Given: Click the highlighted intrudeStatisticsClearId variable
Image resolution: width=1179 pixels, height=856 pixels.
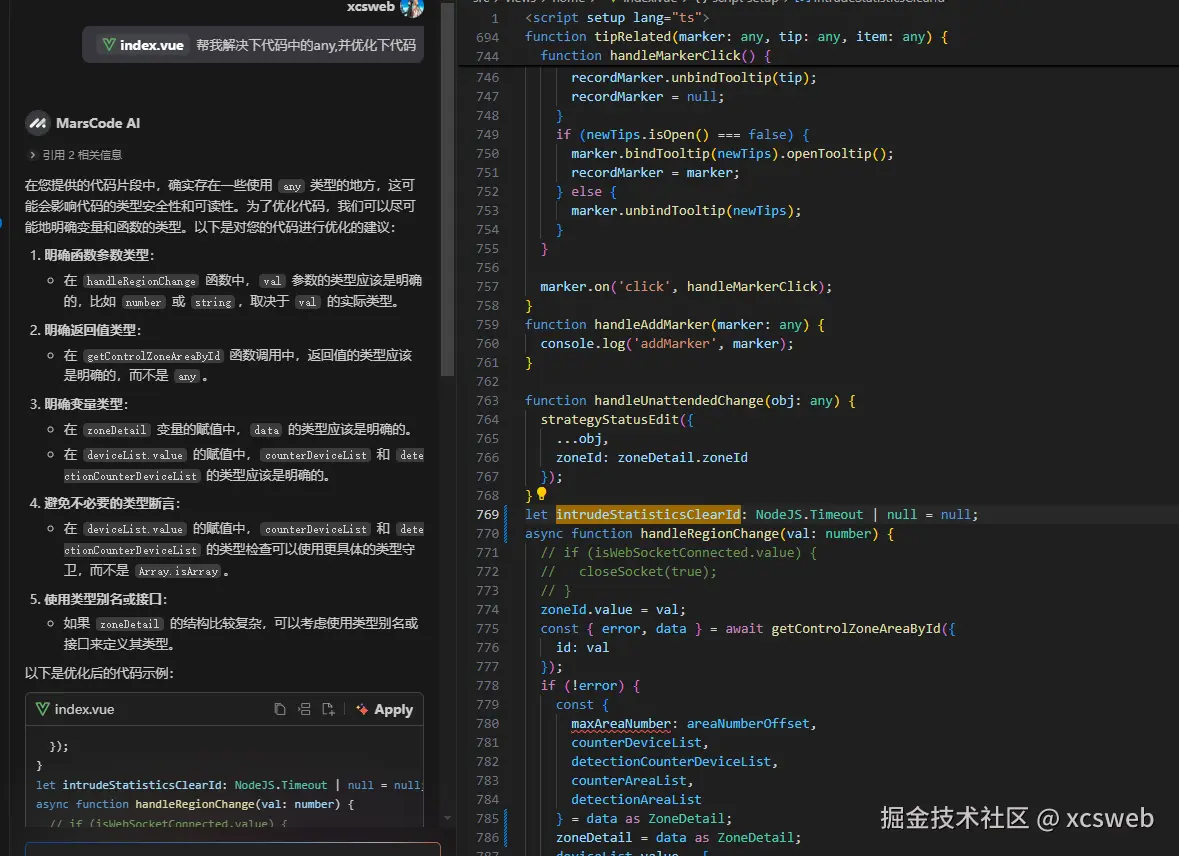Looking at the screenshot, I should click(x=648, y=515).
